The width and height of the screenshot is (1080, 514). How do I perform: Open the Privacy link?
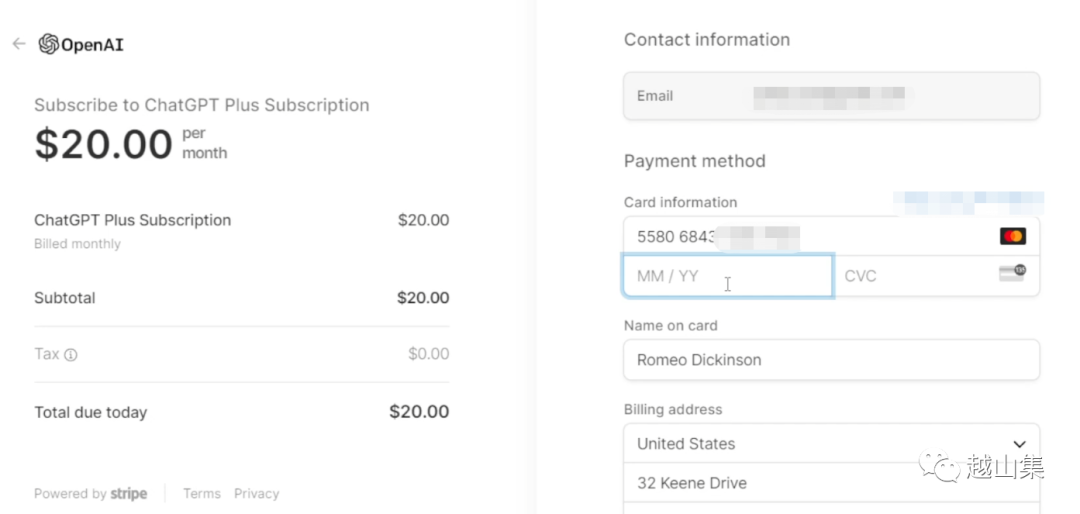tap(256, 494)
